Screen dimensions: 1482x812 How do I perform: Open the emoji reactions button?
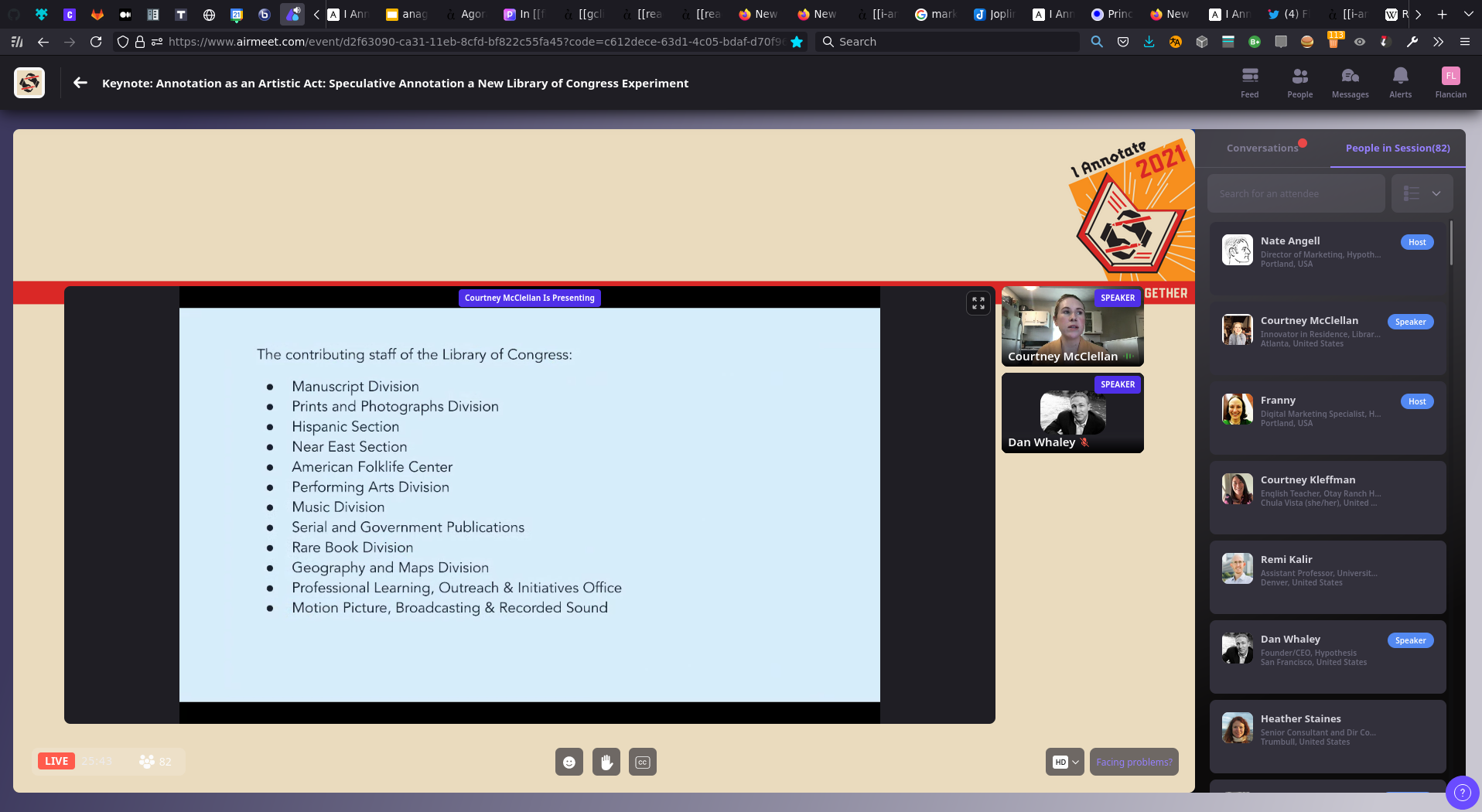[x=569, y=762]
